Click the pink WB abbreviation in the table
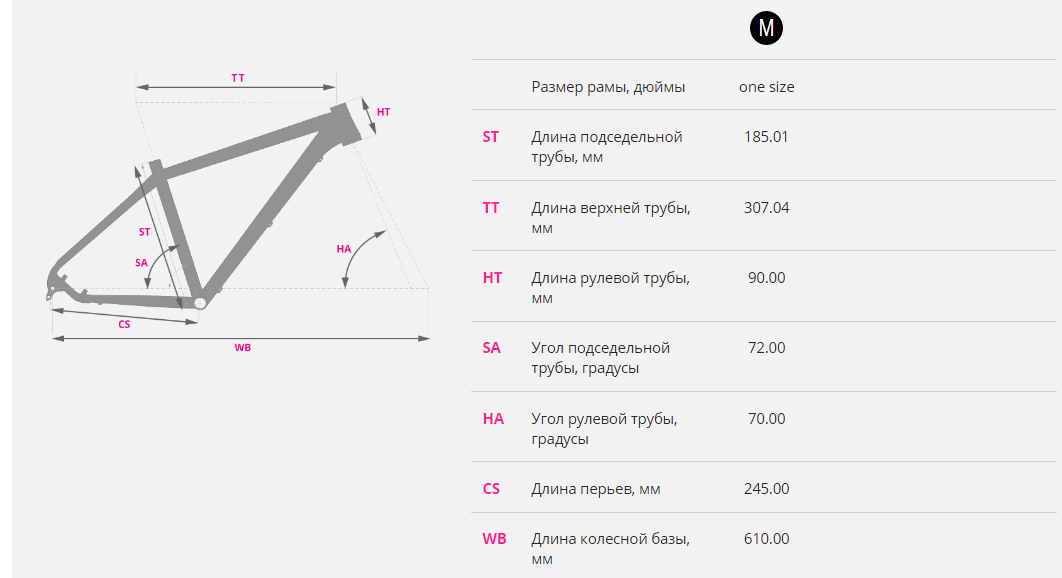Screen dimensions: 1062x578 (494, 539)
